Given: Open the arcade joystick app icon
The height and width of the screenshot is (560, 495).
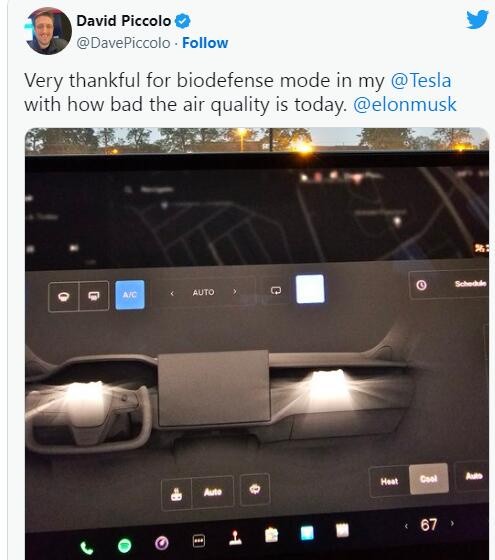Looking at the screenshot, I should [x=235, y=538].
